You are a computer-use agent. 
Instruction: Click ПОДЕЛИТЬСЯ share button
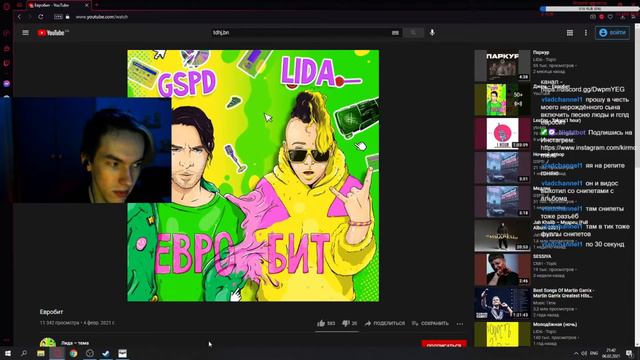click(x=385, y=323)
